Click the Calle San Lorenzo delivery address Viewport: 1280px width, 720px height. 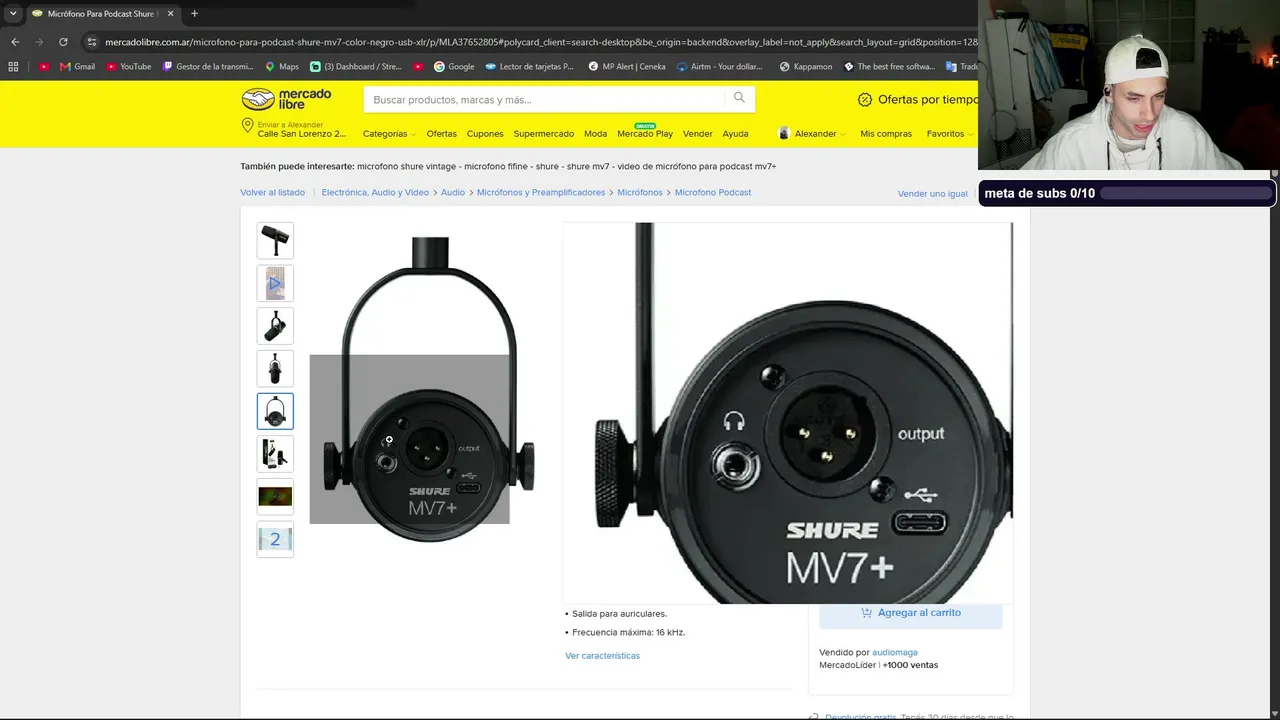pos(302,134)
